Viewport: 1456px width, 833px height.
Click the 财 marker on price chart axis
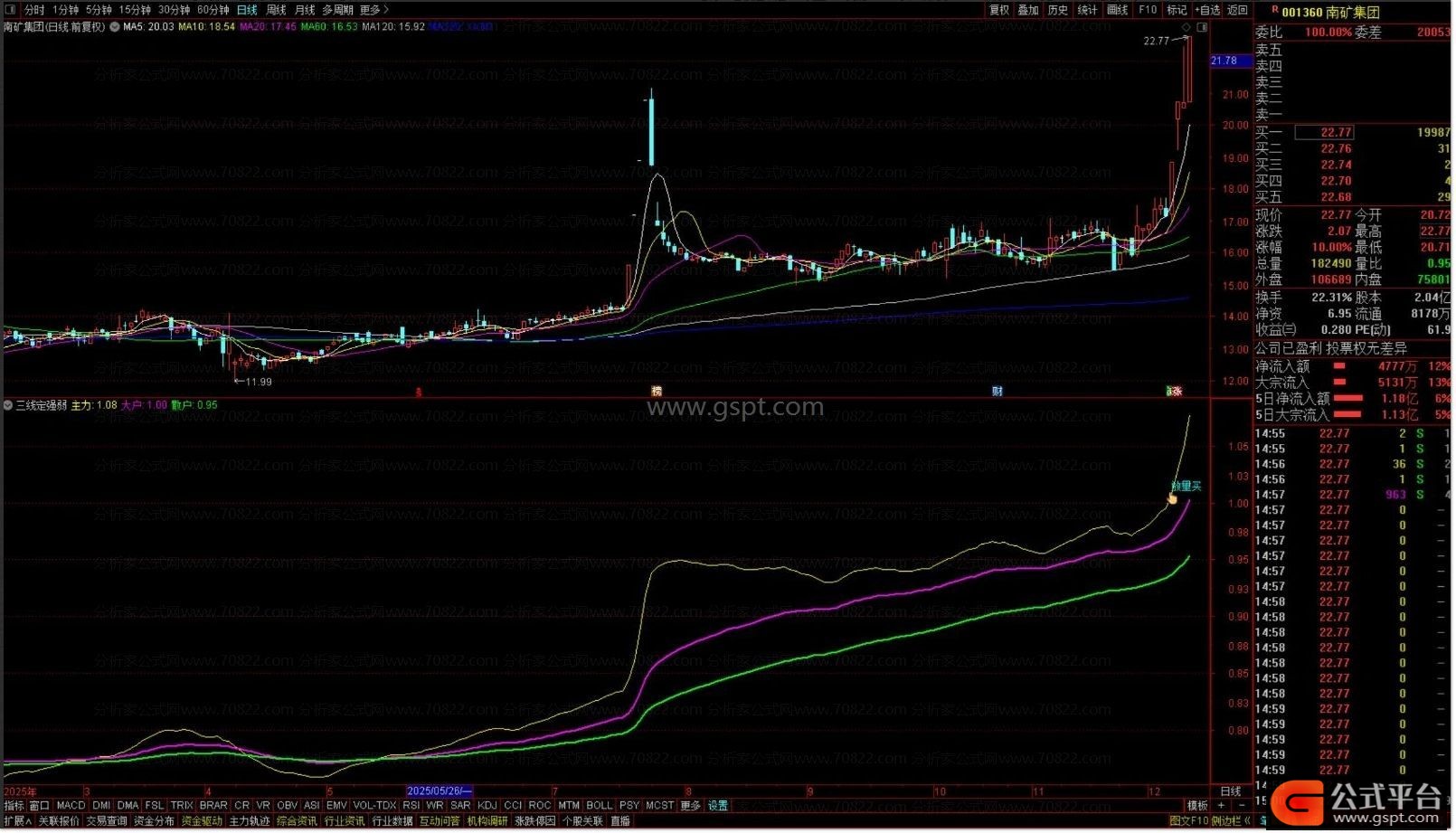[x=997, y=392]
